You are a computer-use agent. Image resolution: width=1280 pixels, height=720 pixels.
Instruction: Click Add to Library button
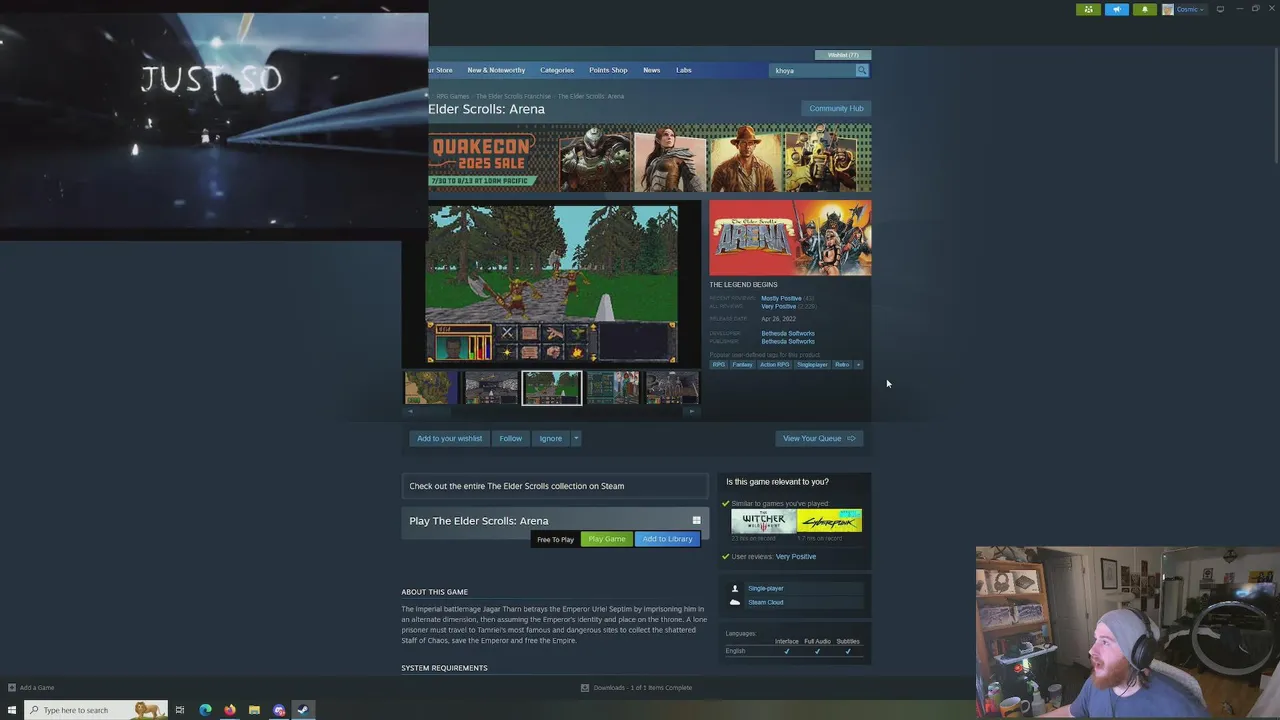[x=667, y=539]
